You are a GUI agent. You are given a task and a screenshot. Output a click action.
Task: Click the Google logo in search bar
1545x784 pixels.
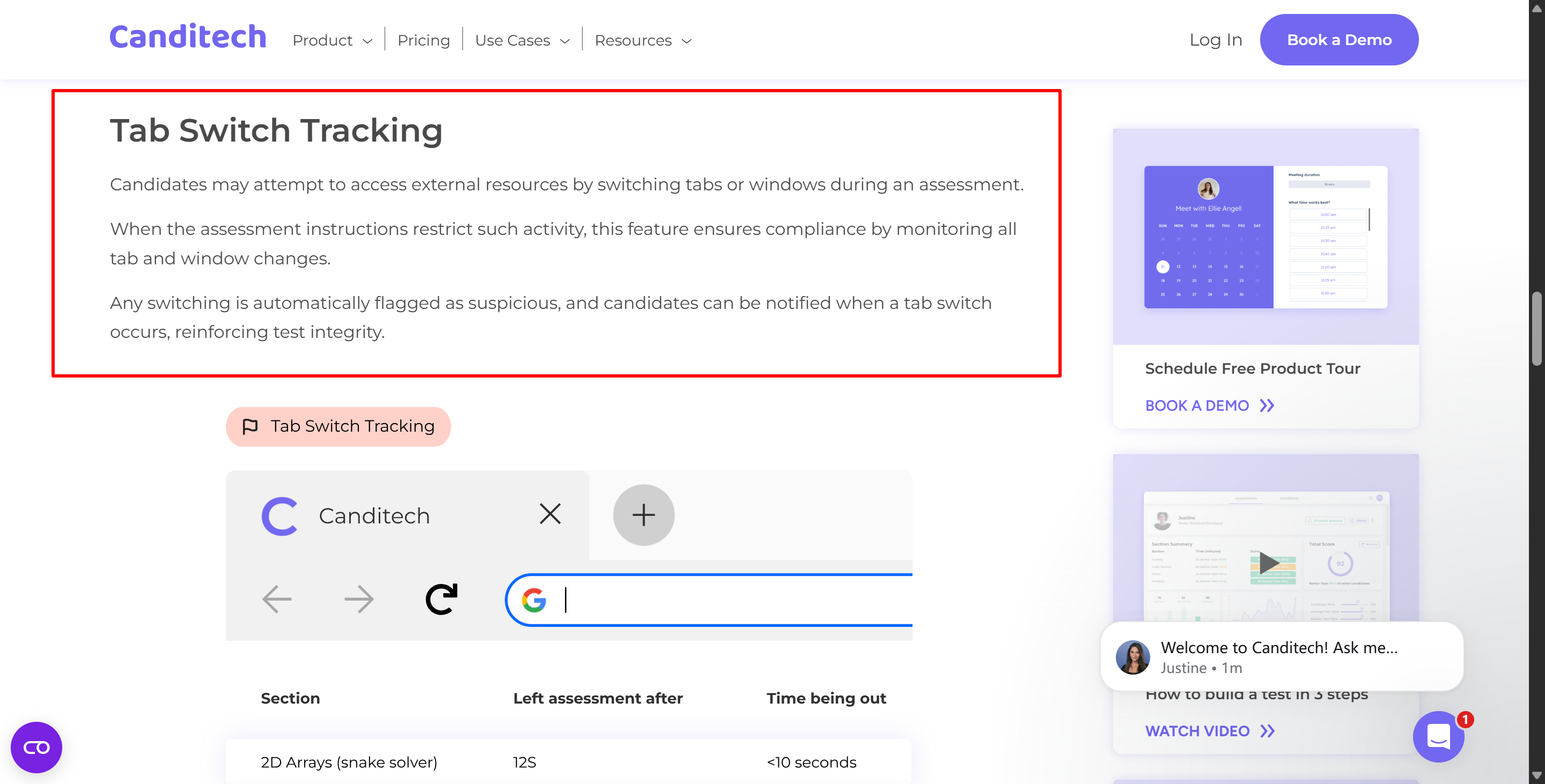coord(534,600)
